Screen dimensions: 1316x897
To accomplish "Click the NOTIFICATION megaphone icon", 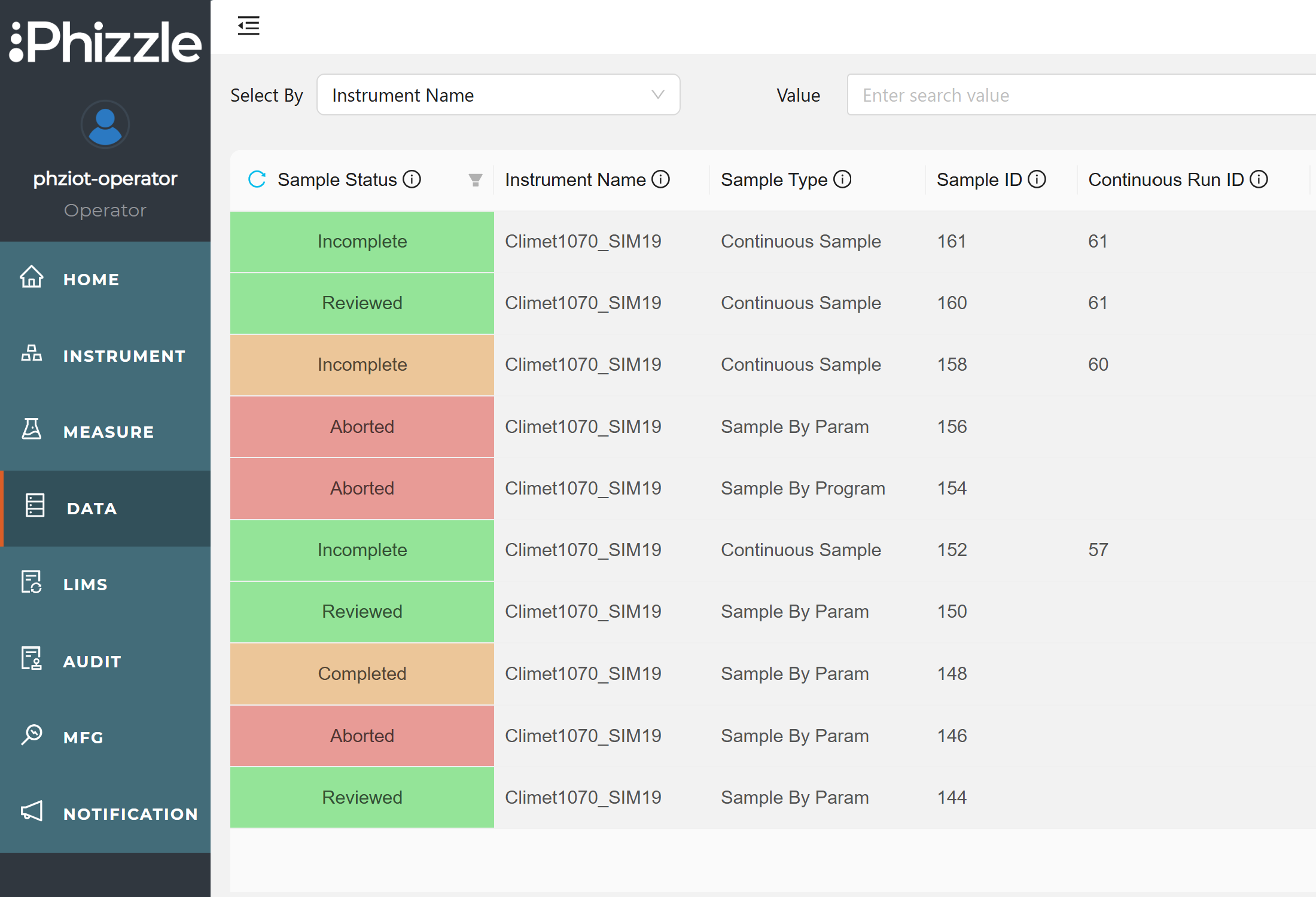I will (31, 811).
